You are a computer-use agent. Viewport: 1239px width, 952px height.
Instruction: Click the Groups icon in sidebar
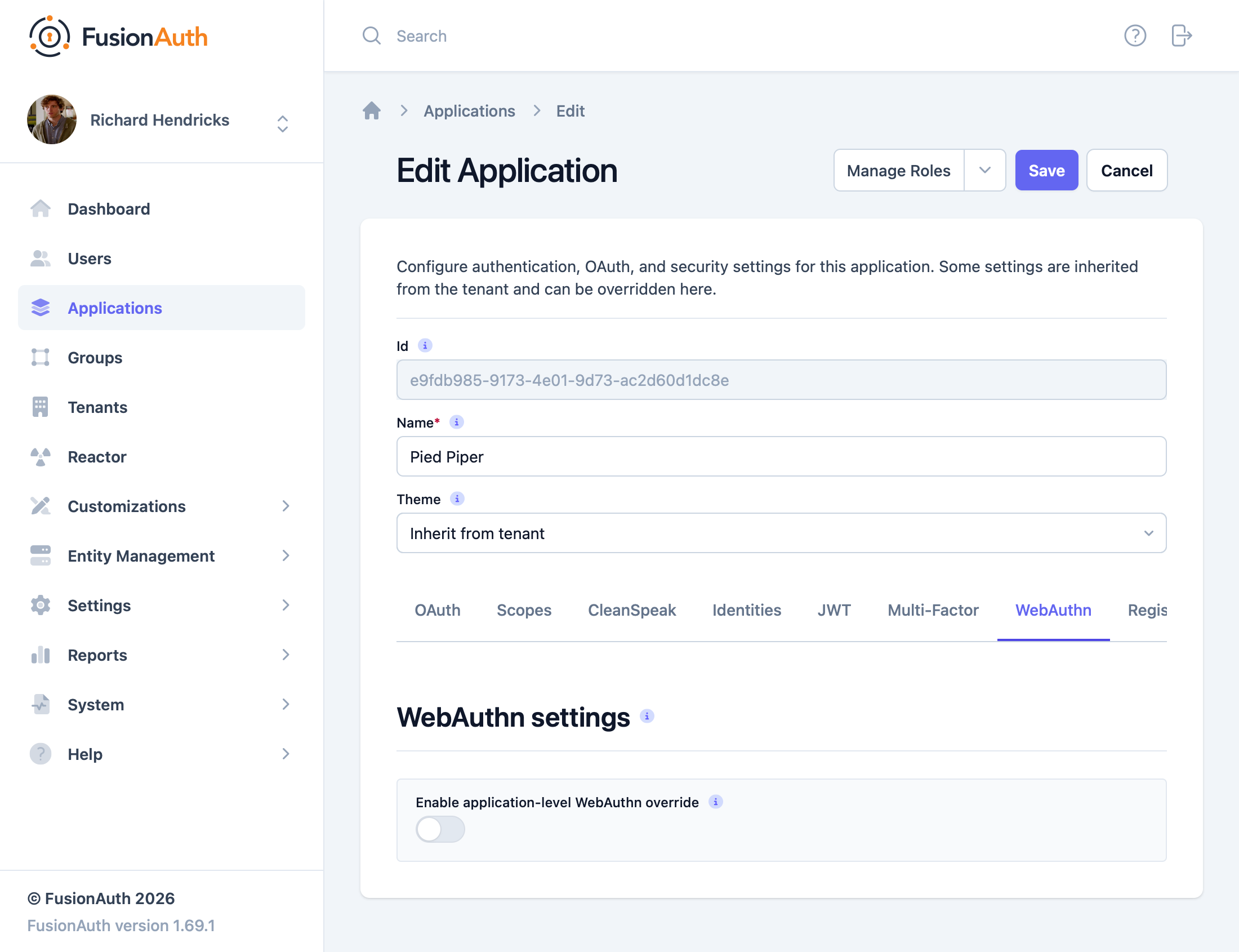point(40,358)
